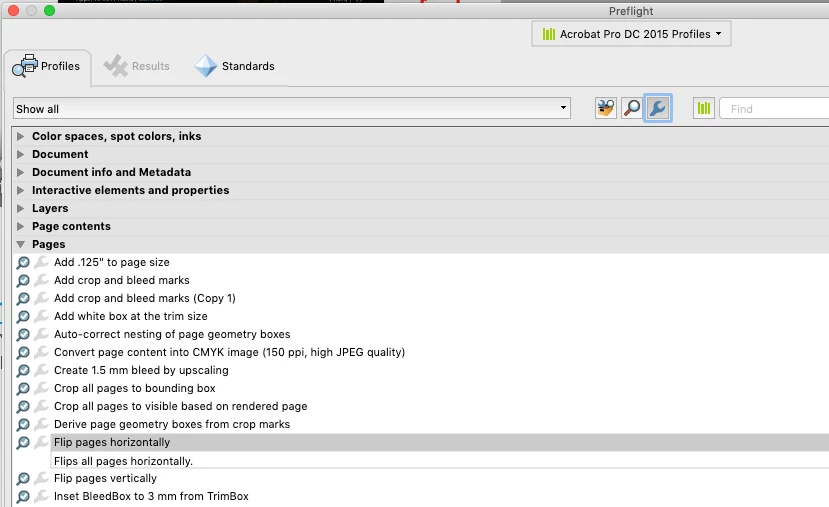Click magnifier icon for Flip pages vertically

point(23,478)
